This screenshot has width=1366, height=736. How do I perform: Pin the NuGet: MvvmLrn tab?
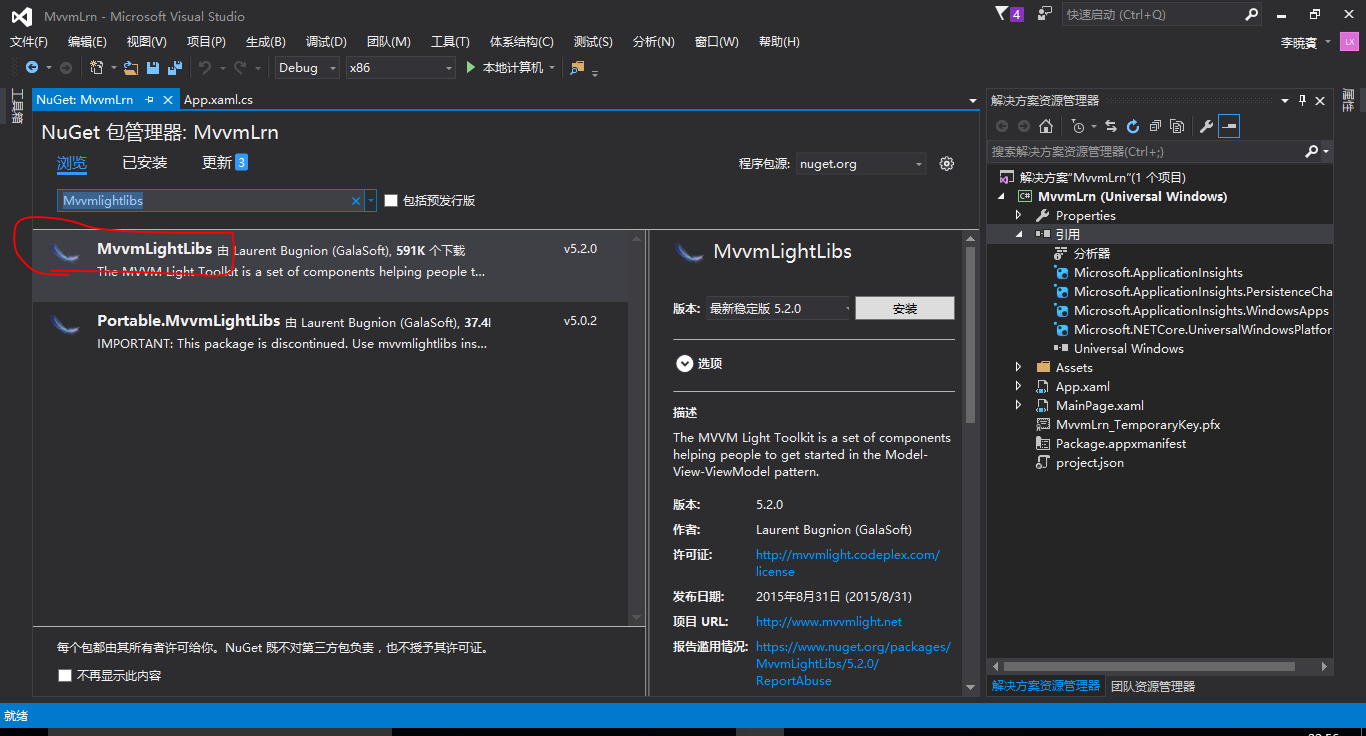click(x=149, y=100)
